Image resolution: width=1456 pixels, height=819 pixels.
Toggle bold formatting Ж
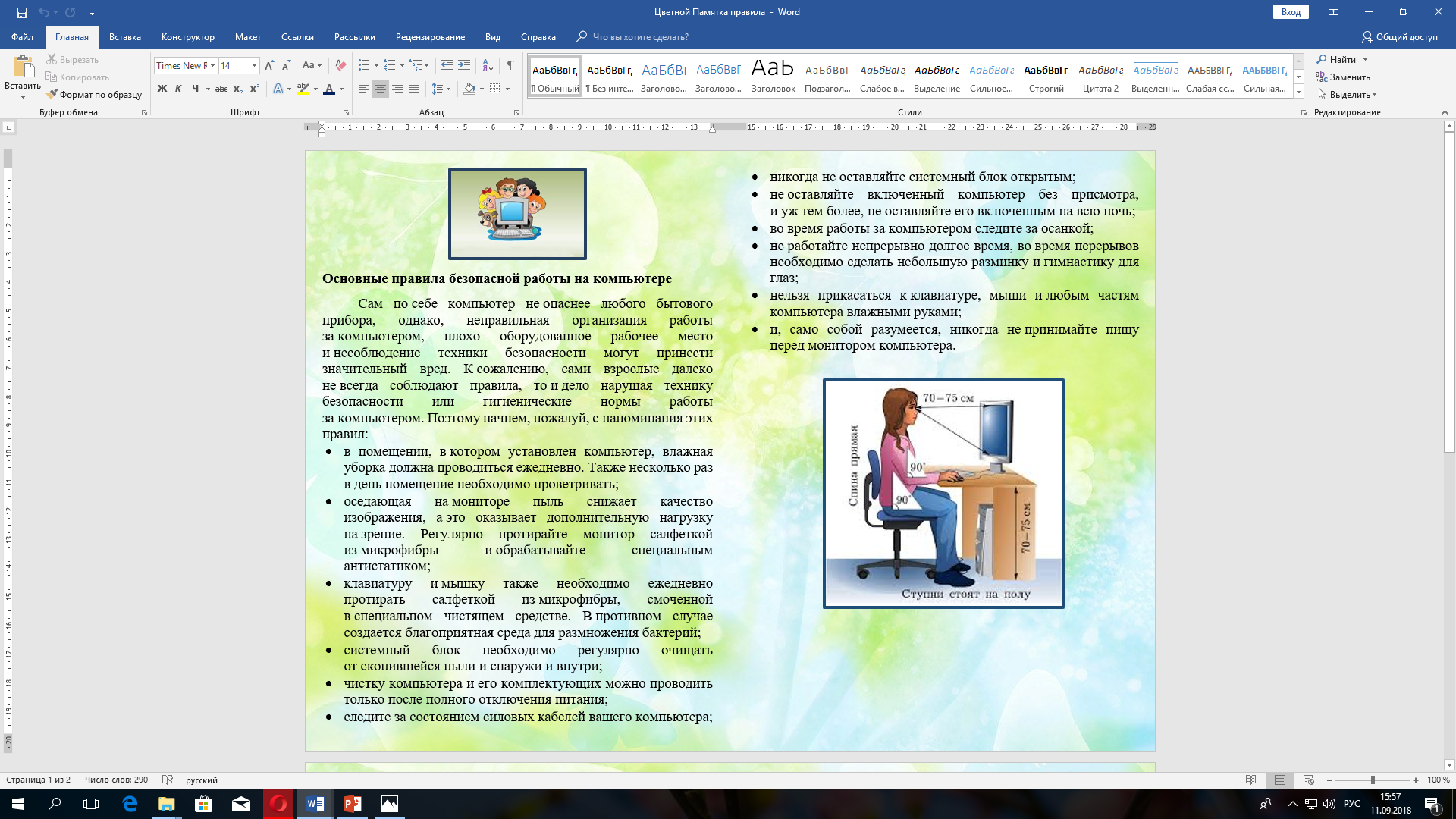tap(162, 89)
